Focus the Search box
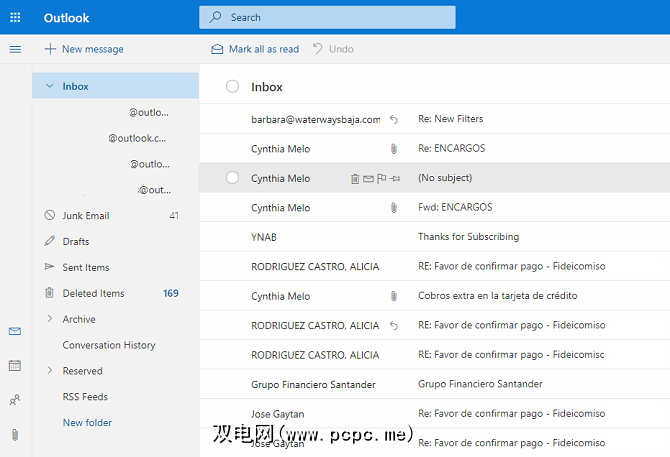The width and height of the screenshot is (670, 457). point(330,17)
